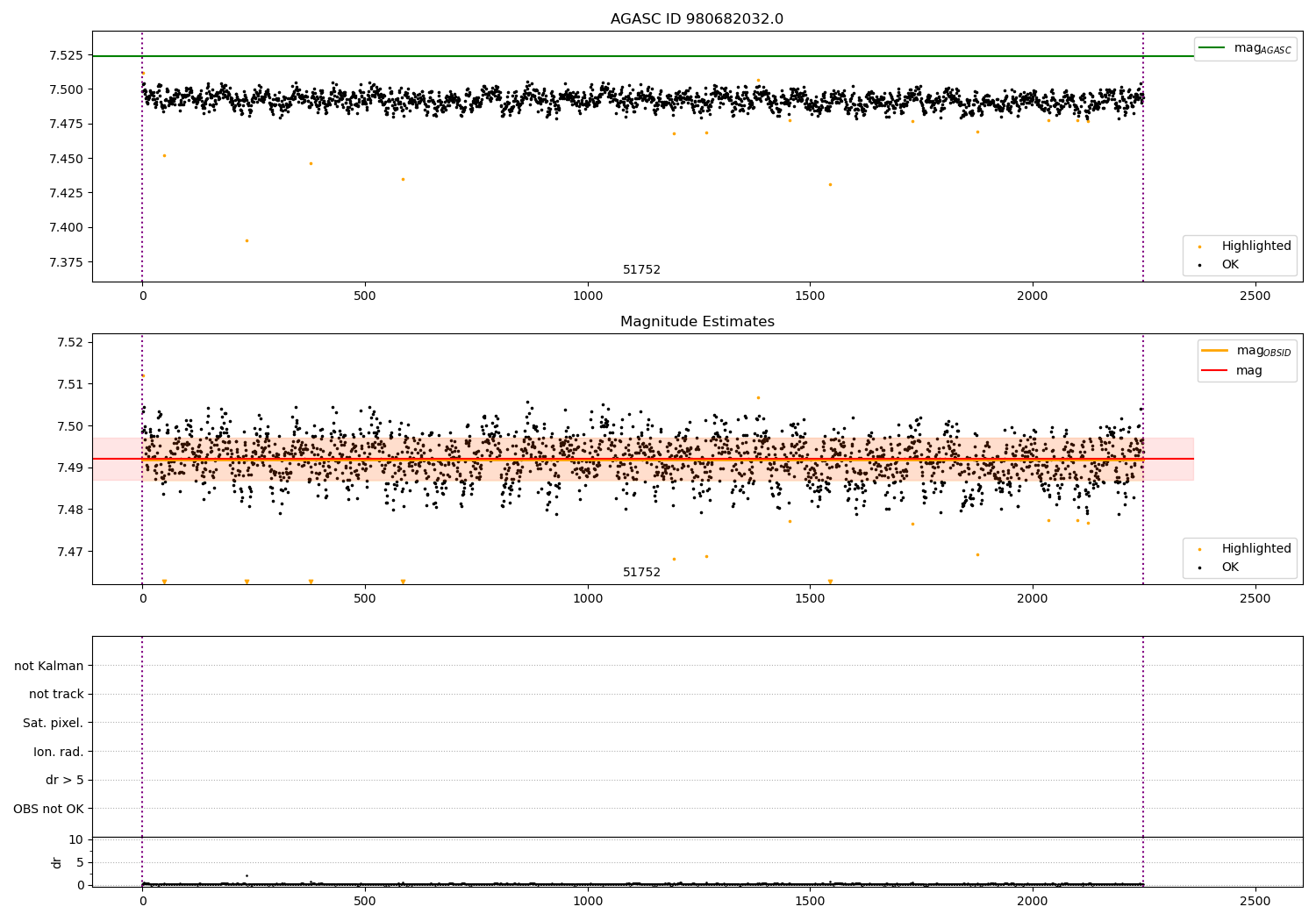Click the red mag legend entry in middle plot
This screenshot has height=921, width=1316.
point(1215,371)
